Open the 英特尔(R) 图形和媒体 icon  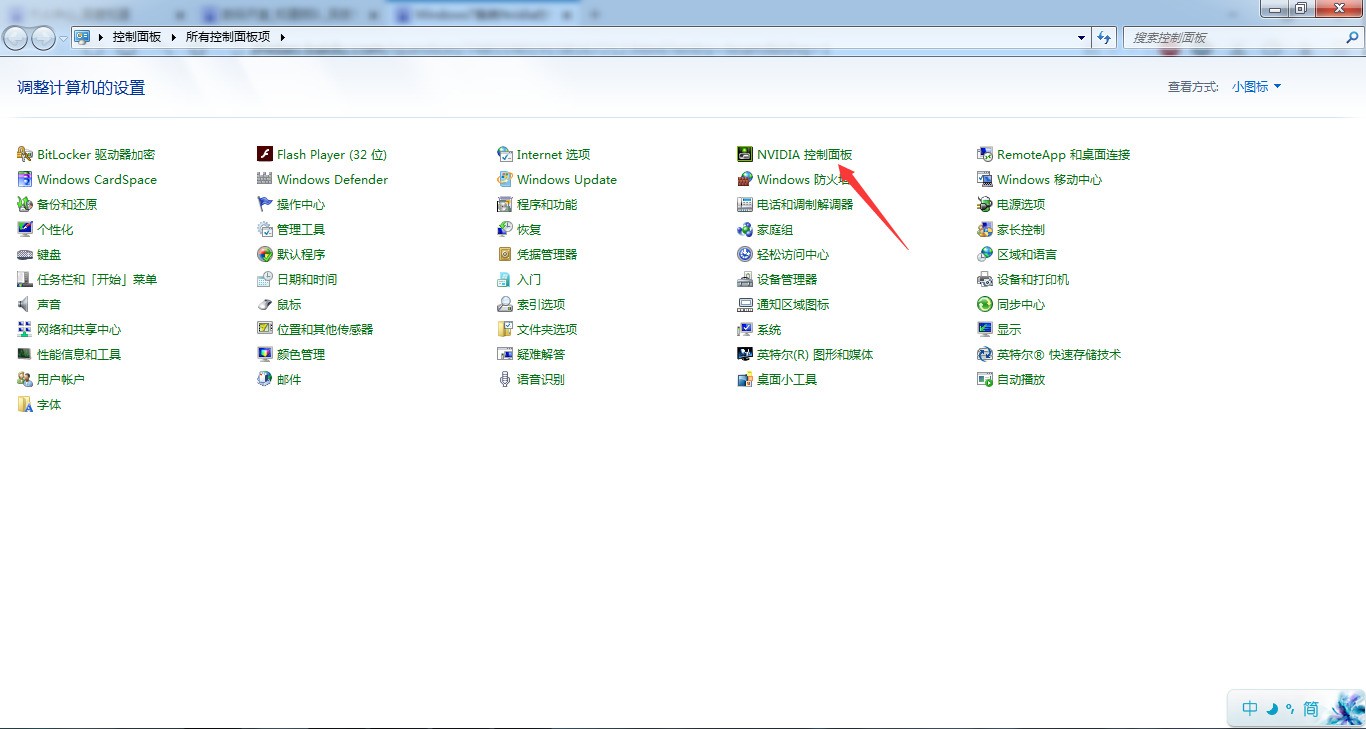tap(745, 354)
